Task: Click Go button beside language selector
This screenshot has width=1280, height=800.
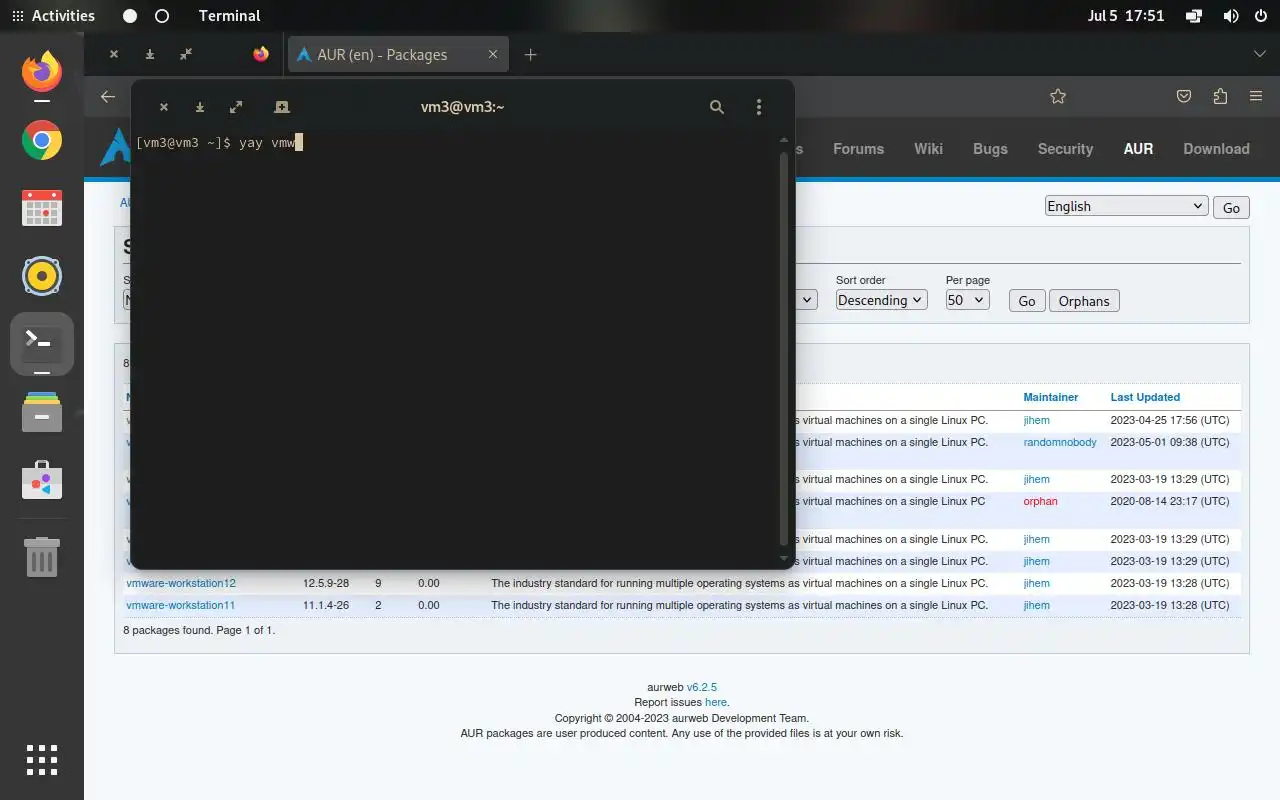Action: click(1231, 208)
